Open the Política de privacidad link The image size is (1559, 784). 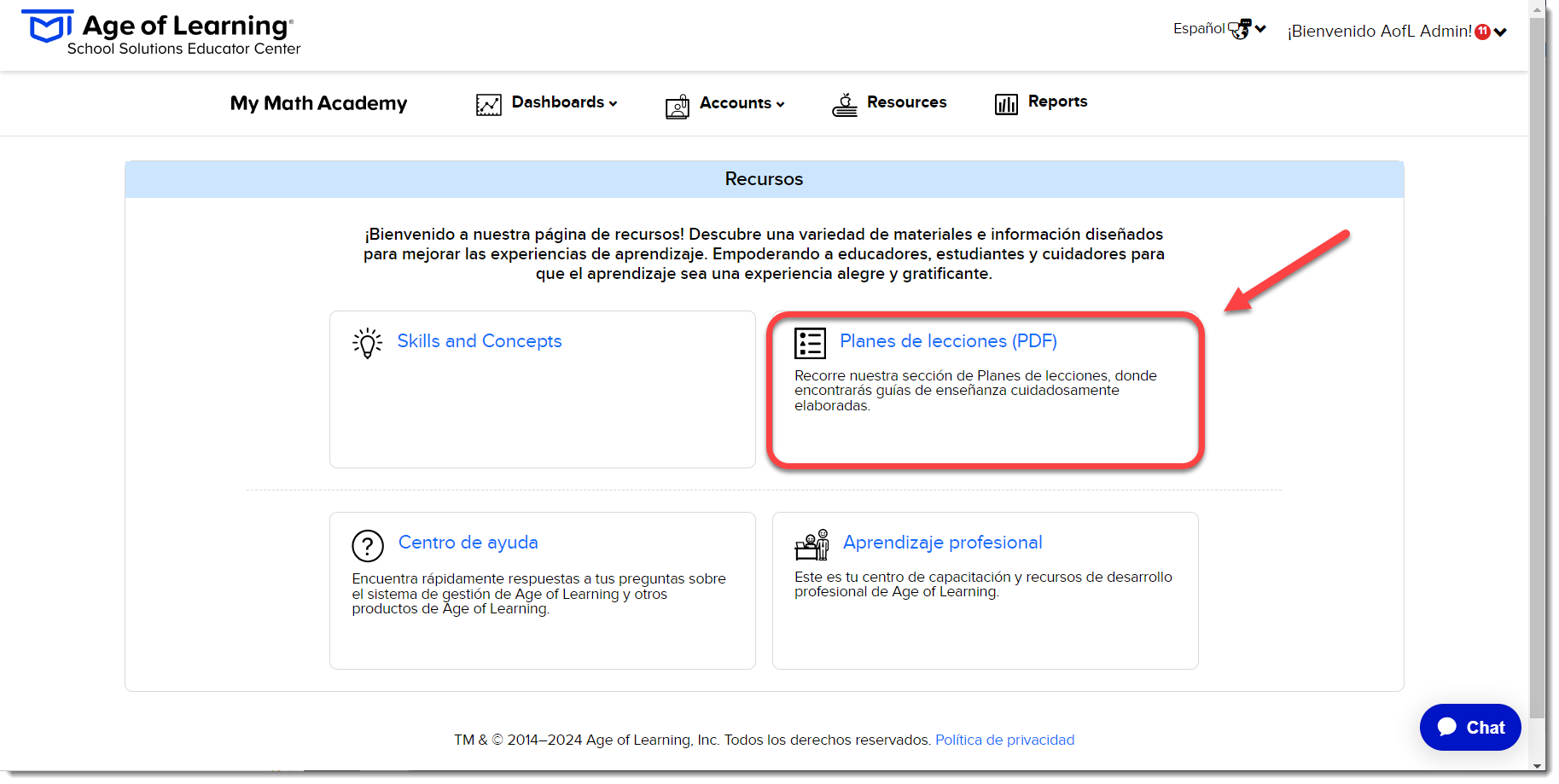coord(1004,740)
